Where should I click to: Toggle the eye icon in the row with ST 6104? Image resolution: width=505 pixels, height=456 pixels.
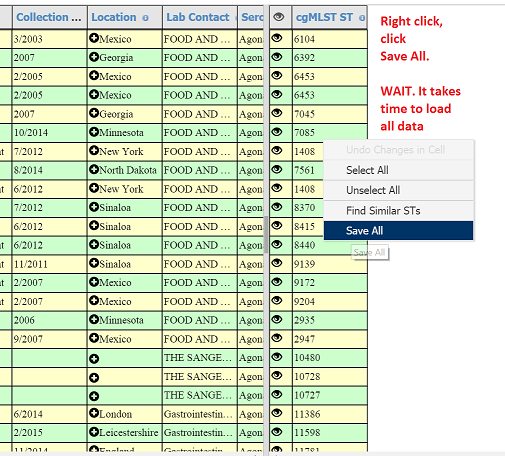(x=277, y=38)
